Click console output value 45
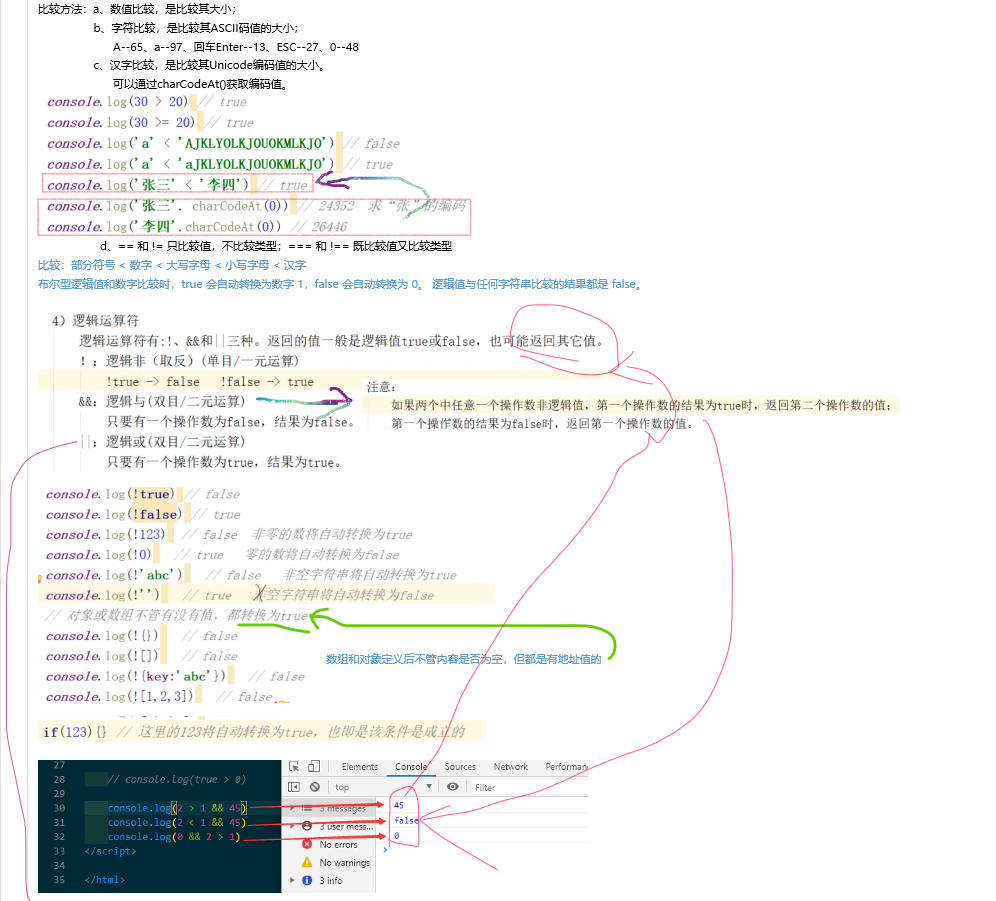This screenshot has height=901, width=996. click(399, 805)
